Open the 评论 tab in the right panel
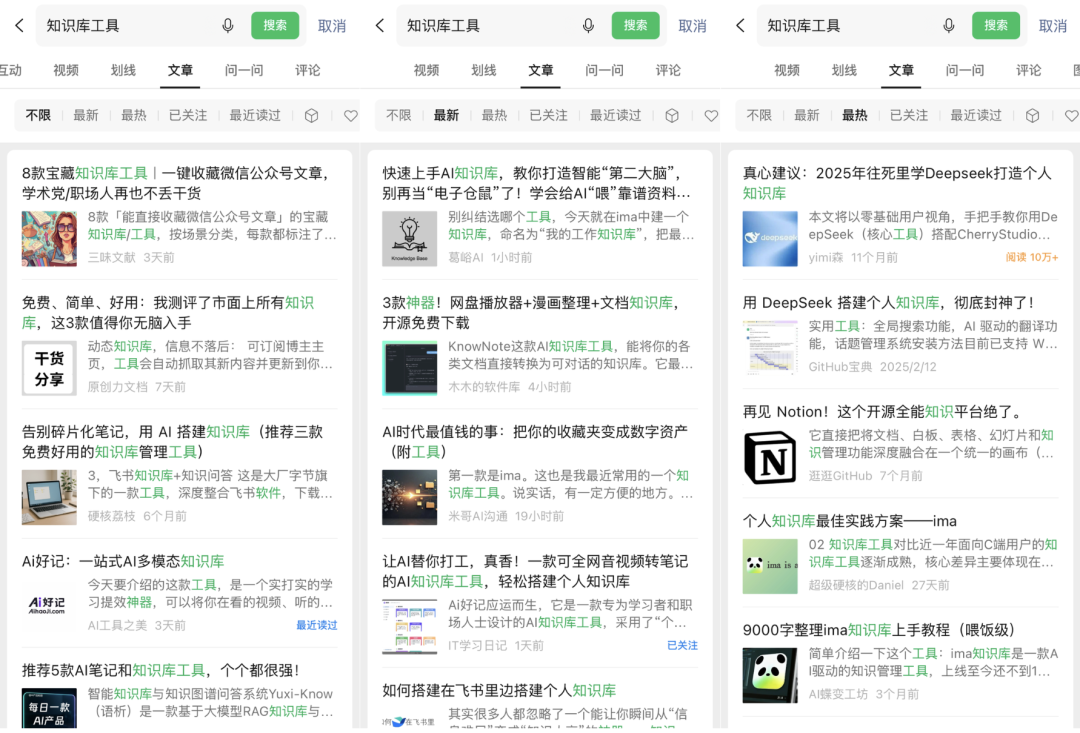This screenshot has width=1080, height=733. [x=1028, y=70]
